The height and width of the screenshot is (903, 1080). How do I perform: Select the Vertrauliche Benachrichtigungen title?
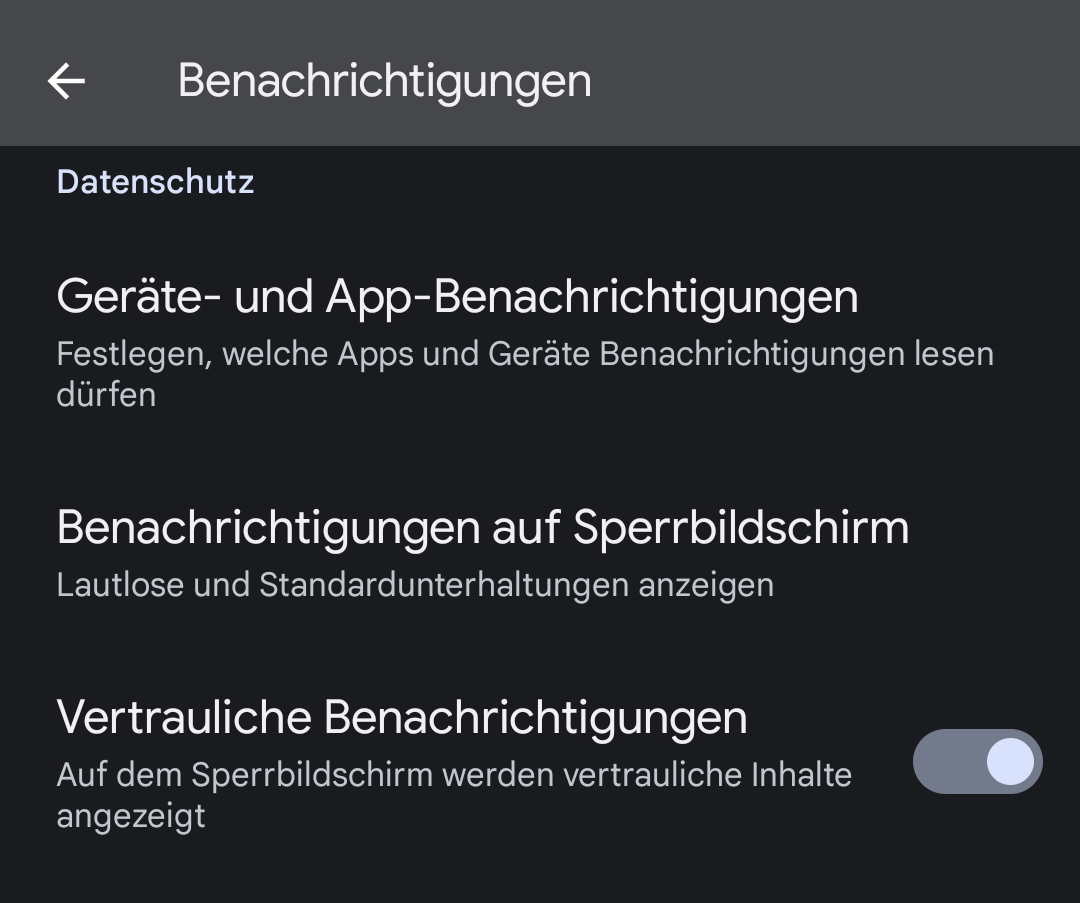401,717
